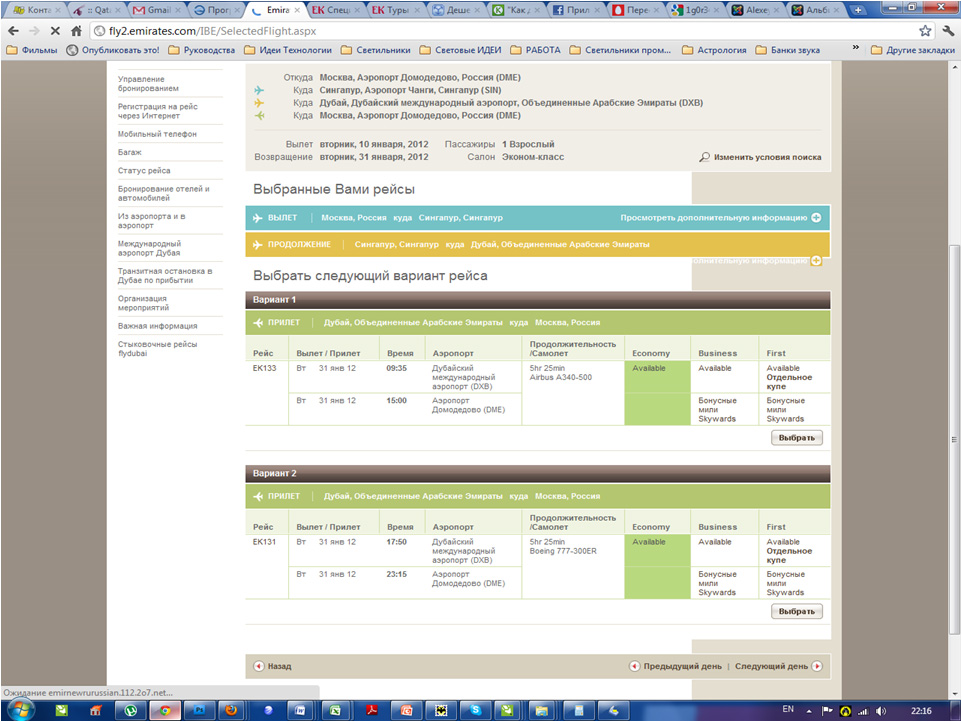Show hidden bookmarks with the chevron
Screen dimensions: 962x722
point(855,48)
